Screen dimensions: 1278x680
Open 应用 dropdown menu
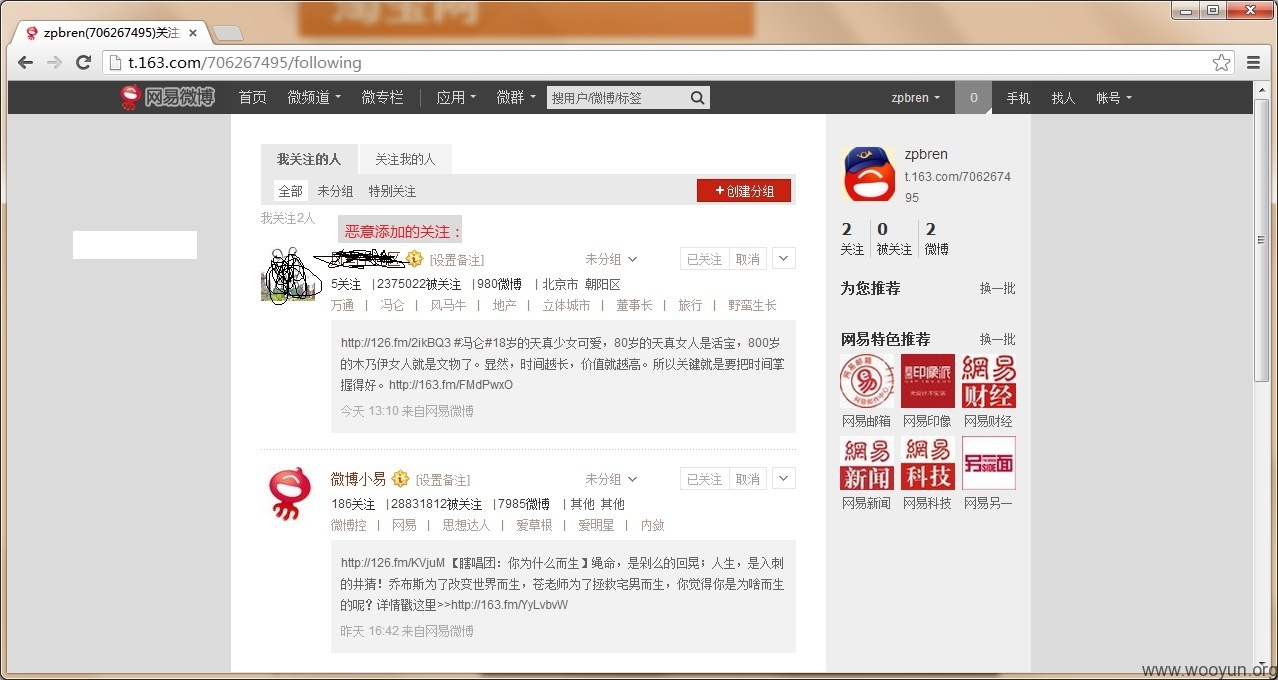(x=456, y=97)
